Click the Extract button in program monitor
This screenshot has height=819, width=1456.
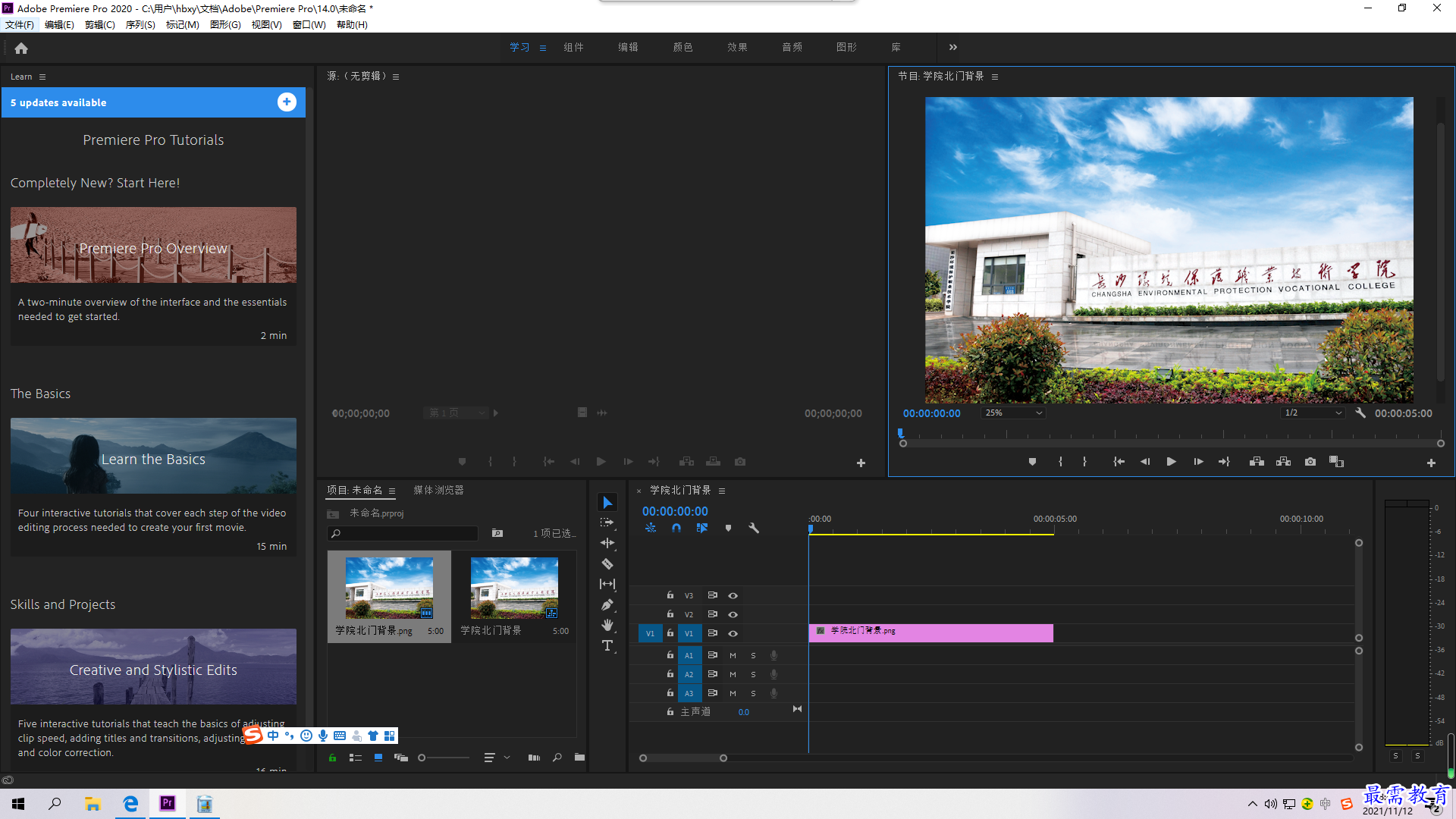[1283, 462]
